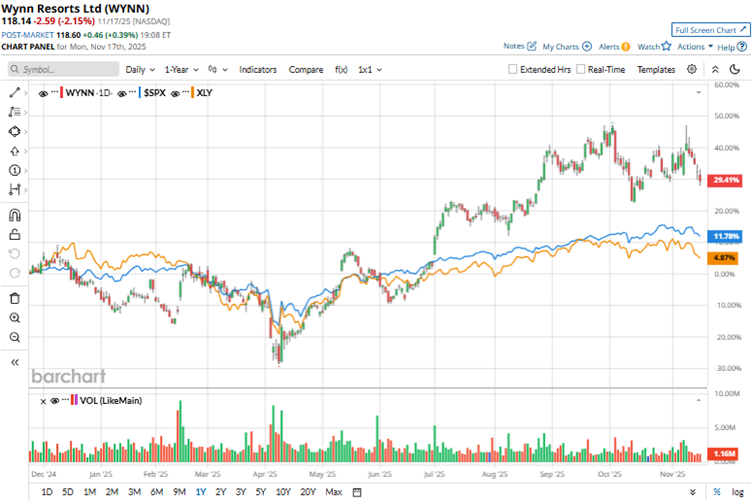Open the numbered counter tool
Screen dimensions: 752x501
(x=14, y=171)
